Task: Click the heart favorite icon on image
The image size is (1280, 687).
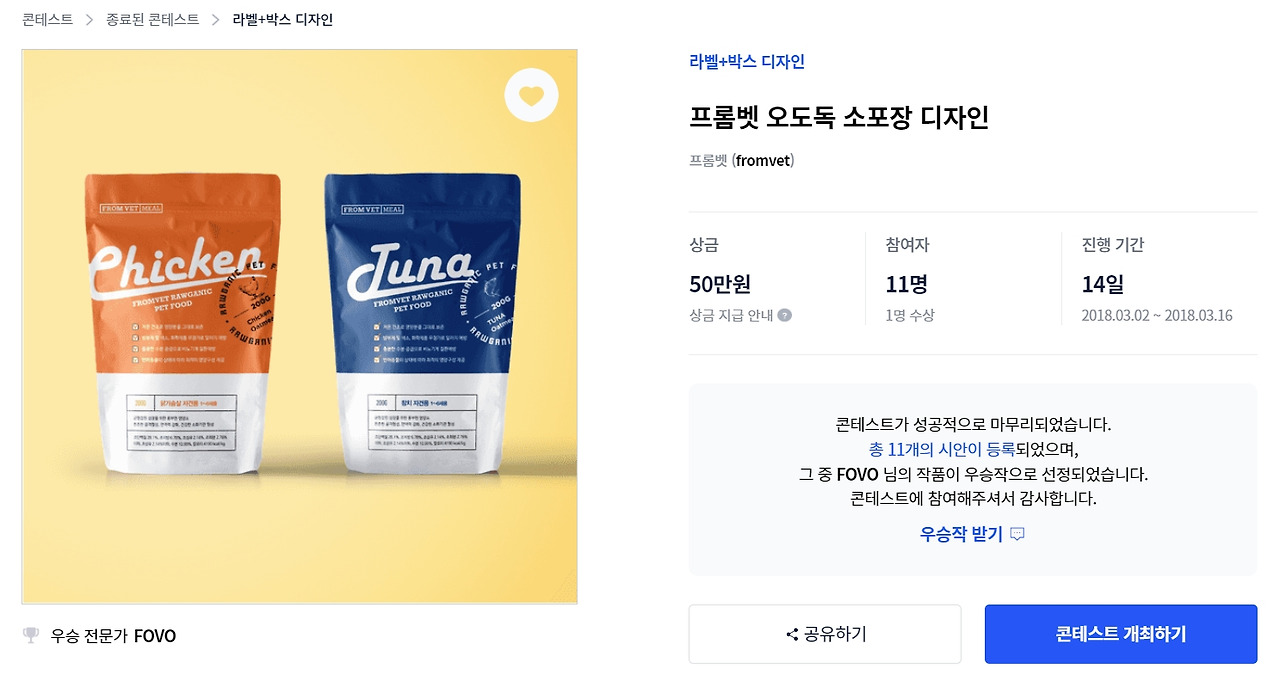Action: 532,96
